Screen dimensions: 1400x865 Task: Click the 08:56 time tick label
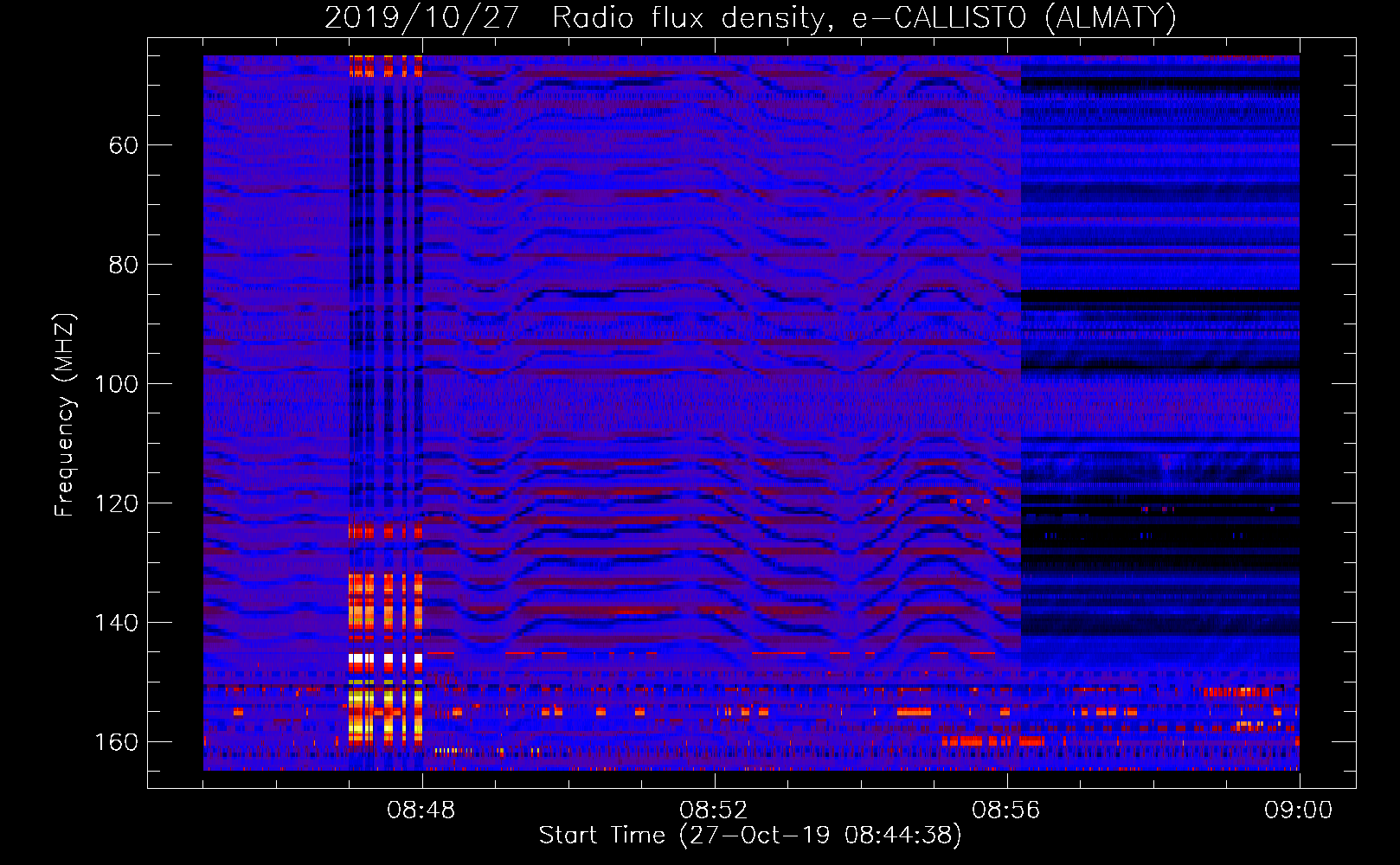tap(1005, 811)
